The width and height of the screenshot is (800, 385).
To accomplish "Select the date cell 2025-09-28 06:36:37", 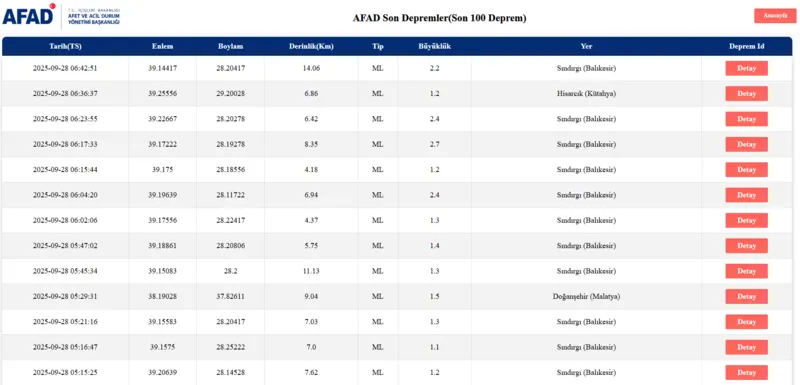I will click(65, 94).
